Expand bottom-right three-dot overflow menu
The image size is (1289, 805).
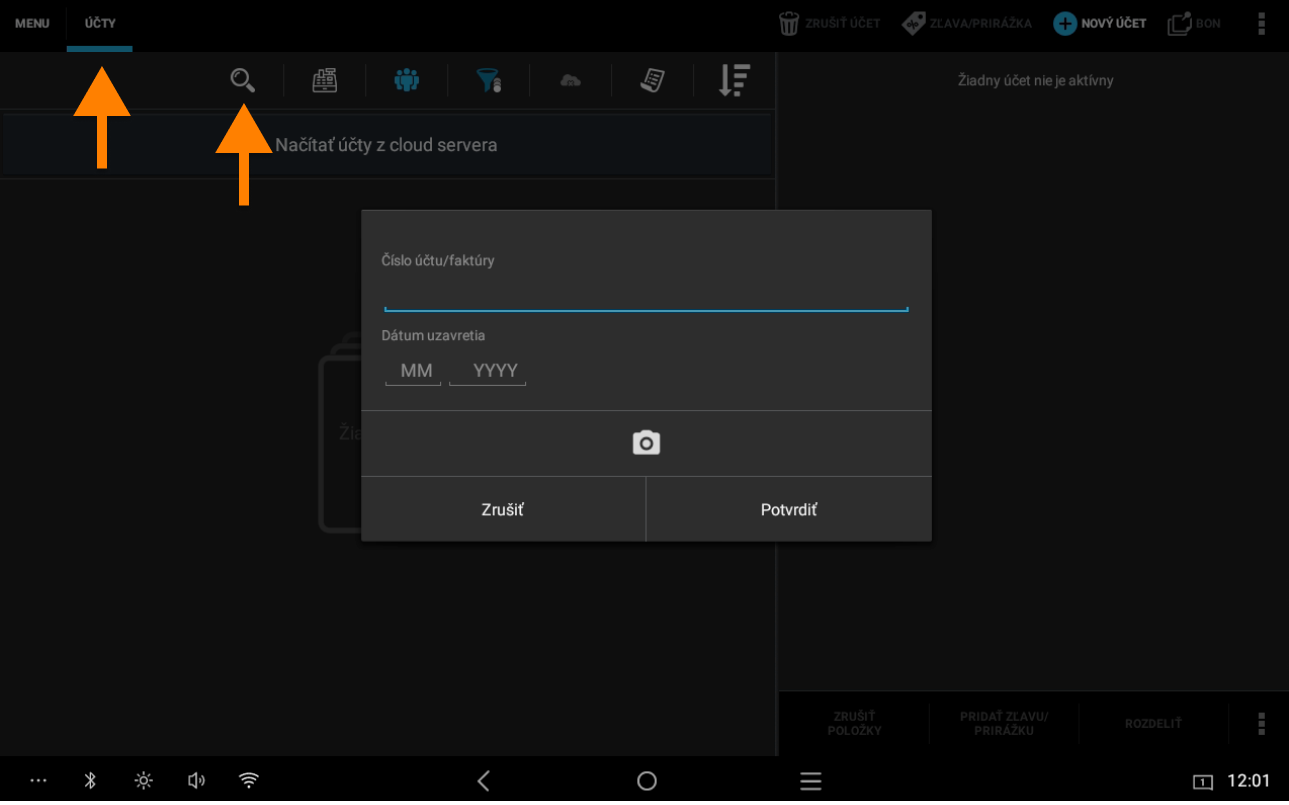pos(1261,724)
